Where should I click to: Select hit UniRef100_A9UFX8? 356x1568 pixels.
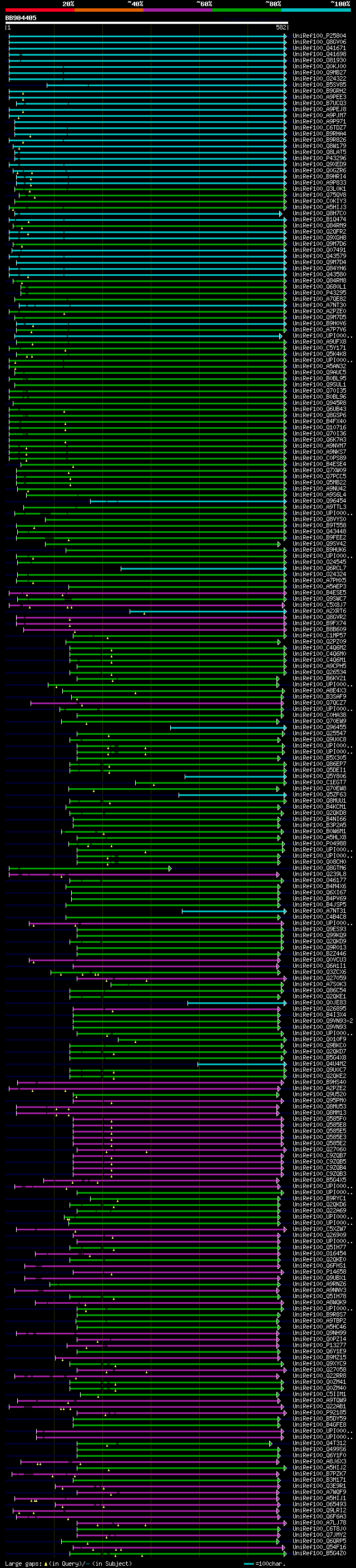(319, 342)
